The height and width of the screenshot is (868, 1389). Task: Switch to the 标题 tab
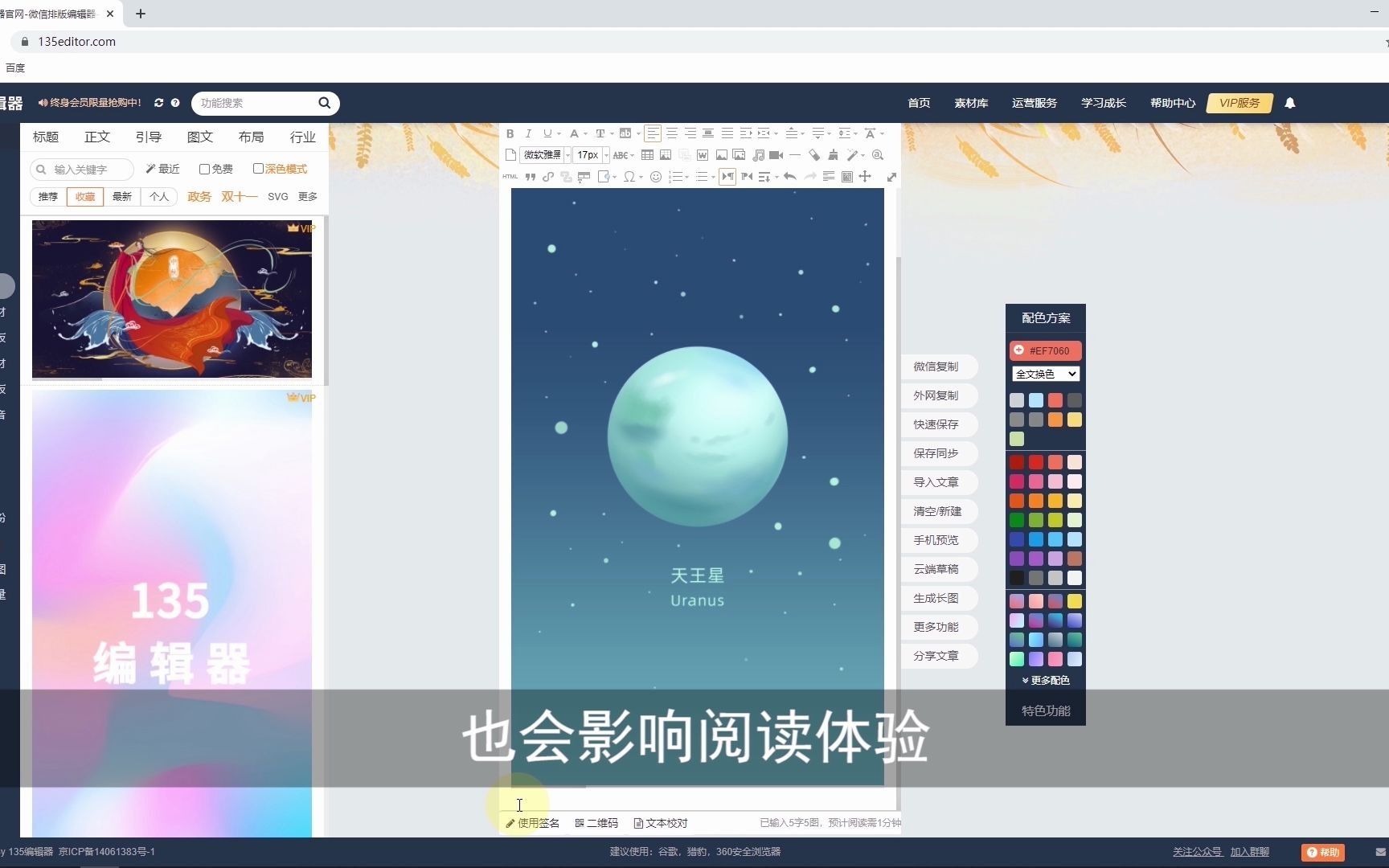tap(46, 137)
